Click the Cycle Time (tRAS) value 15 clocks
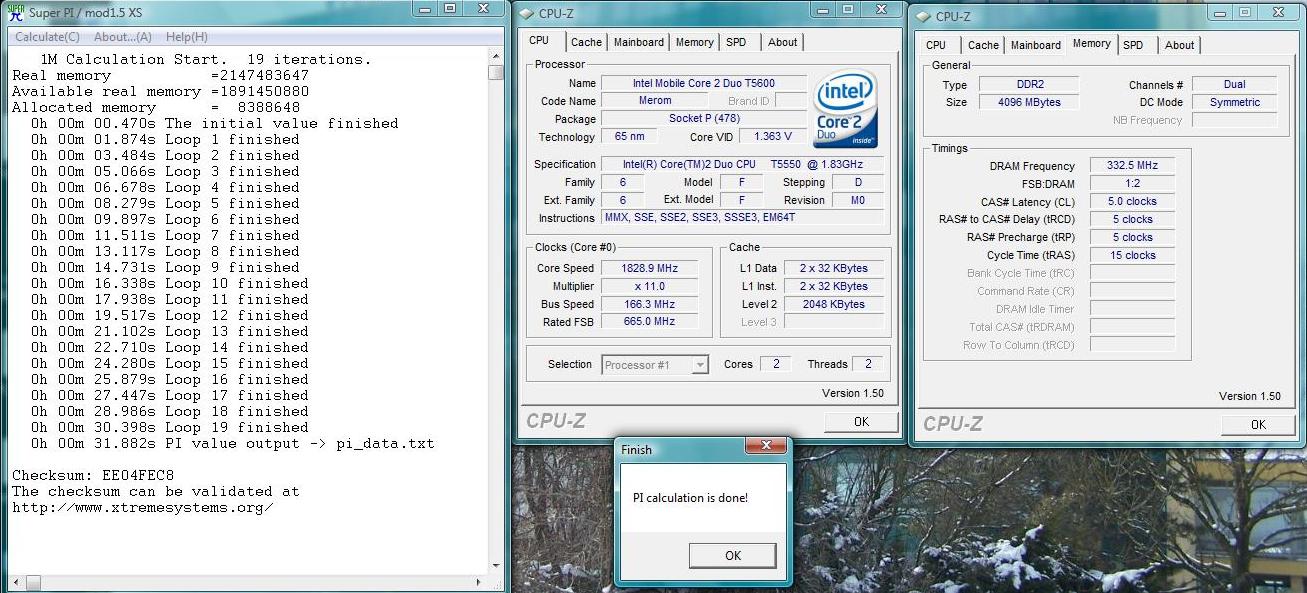The height and width of the screenshot is (593, 1307). (1132, 256)
